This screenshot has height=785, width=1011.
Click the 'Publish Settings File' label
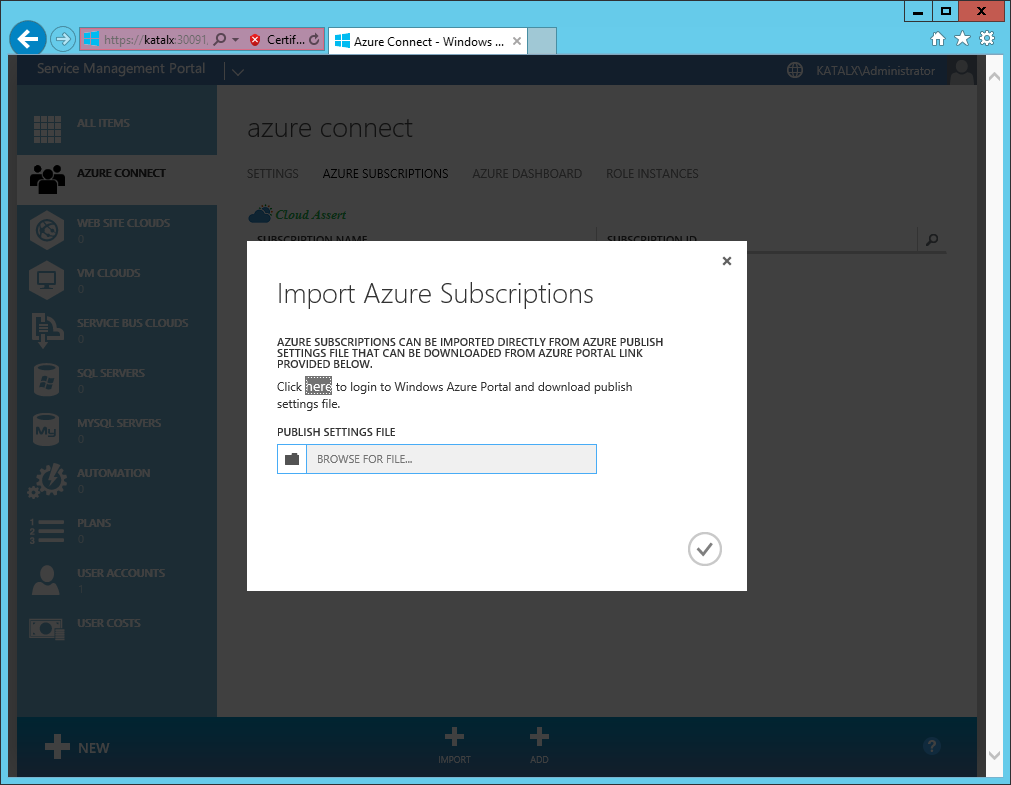point(336,432)
